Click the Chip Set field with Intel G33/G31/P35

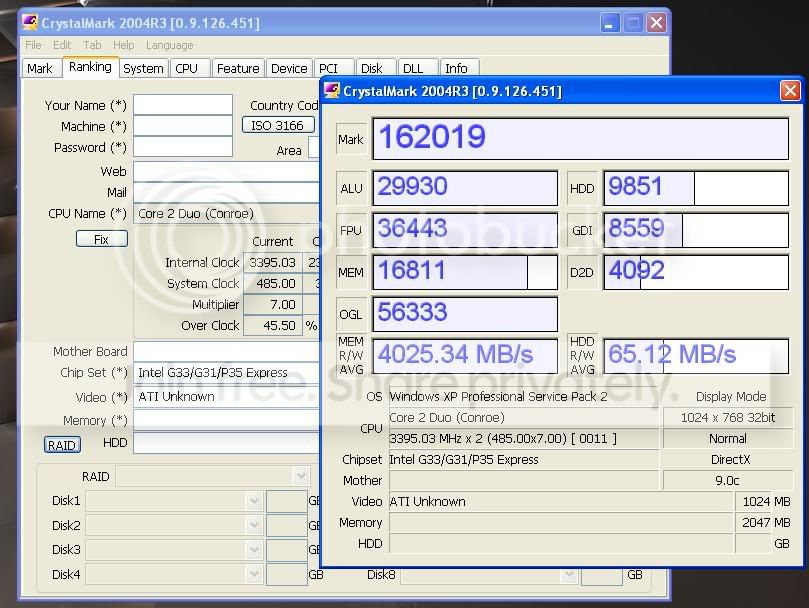[x=226, y=372]
